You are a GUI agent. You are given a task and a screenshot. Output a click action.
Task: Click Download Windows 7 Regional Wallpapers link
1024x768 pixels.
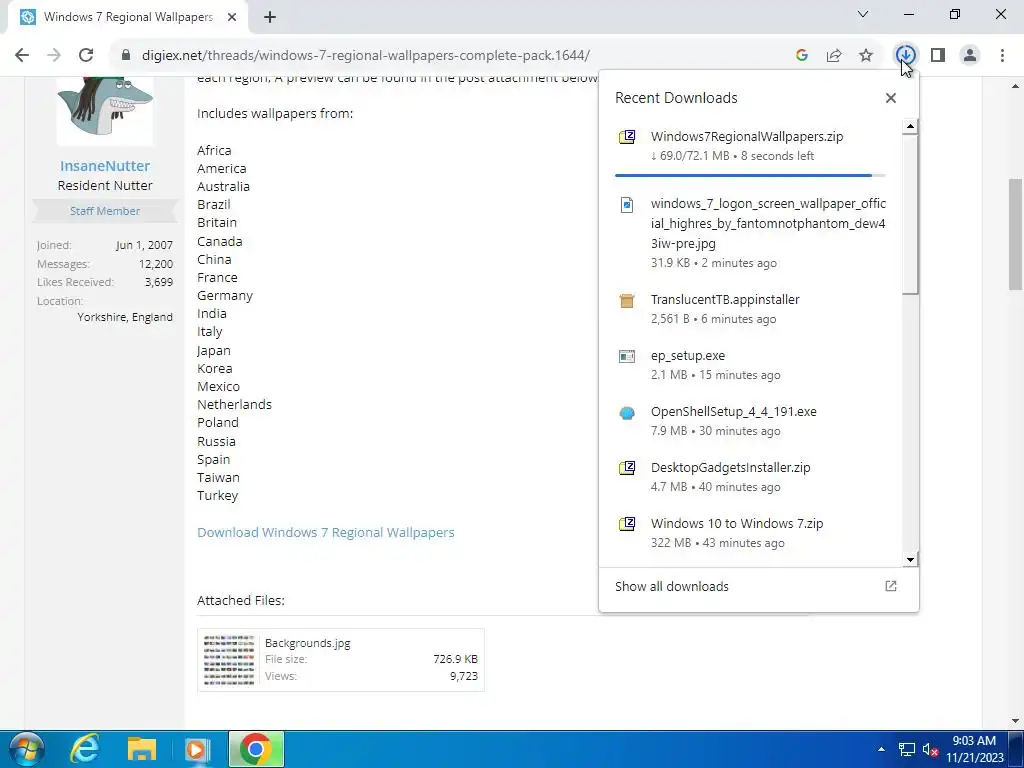tap(326, 532)
